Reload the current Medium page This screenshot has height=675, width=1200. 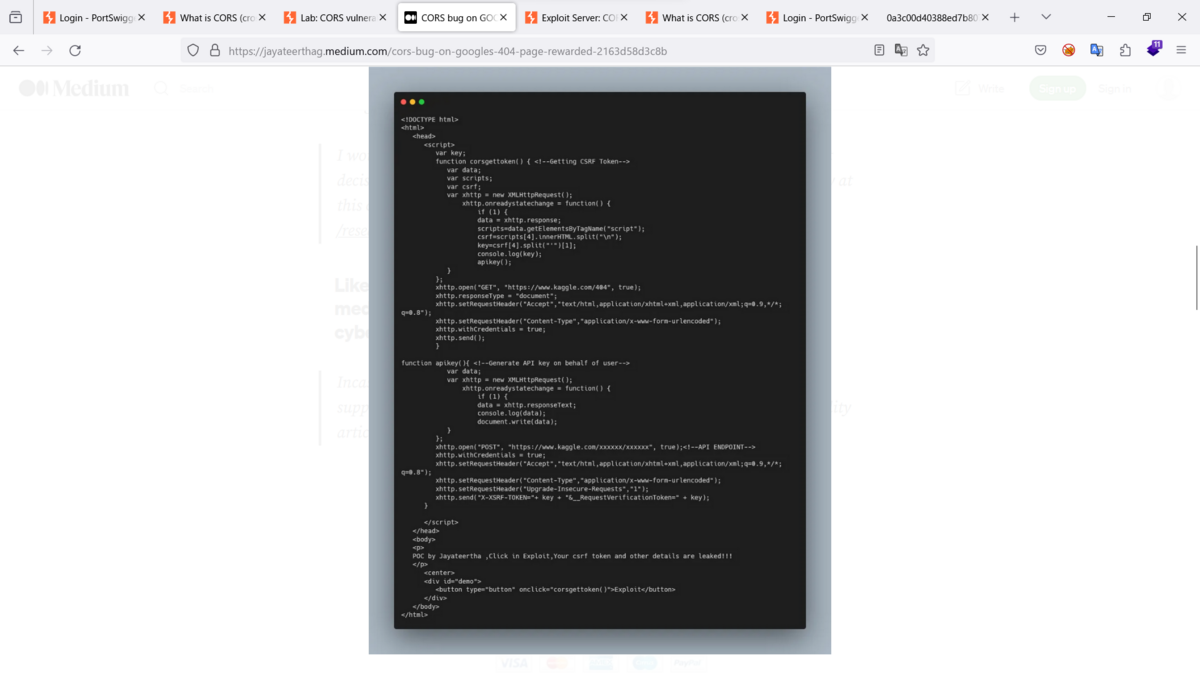[75, 50]
